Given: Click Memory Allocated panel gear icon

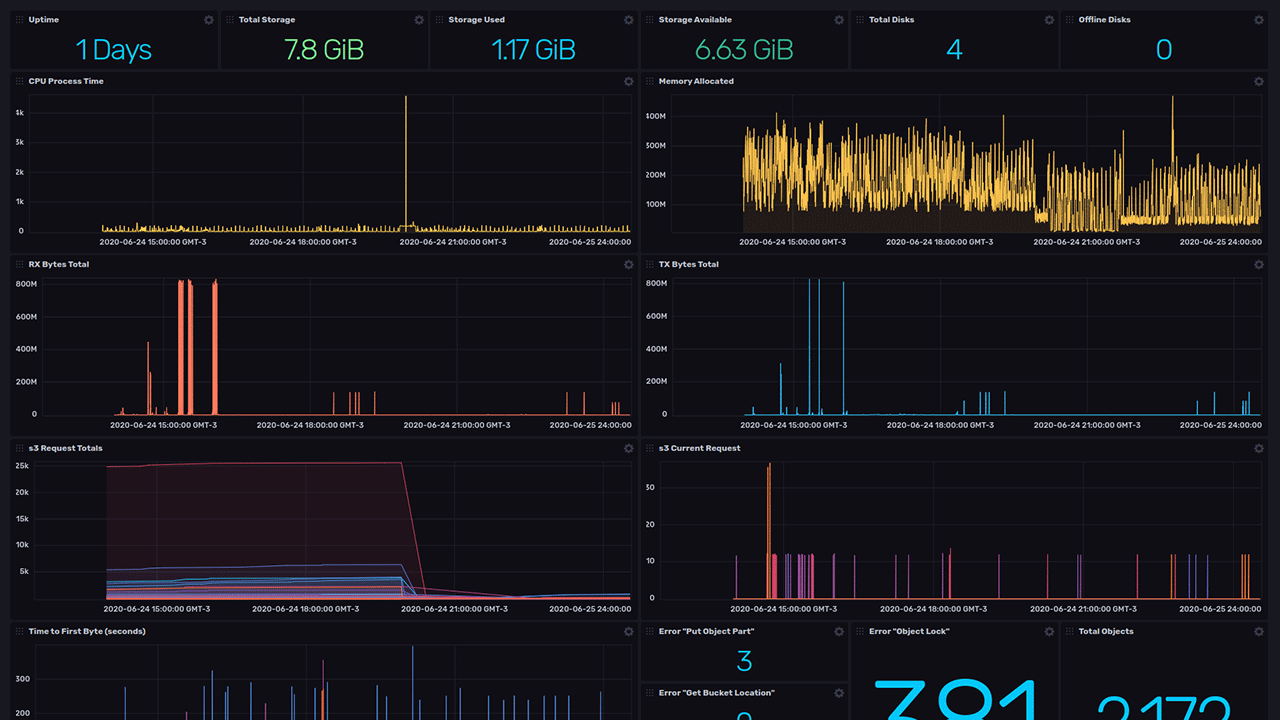Looking at the screenshot, I should pos(1259,82).
